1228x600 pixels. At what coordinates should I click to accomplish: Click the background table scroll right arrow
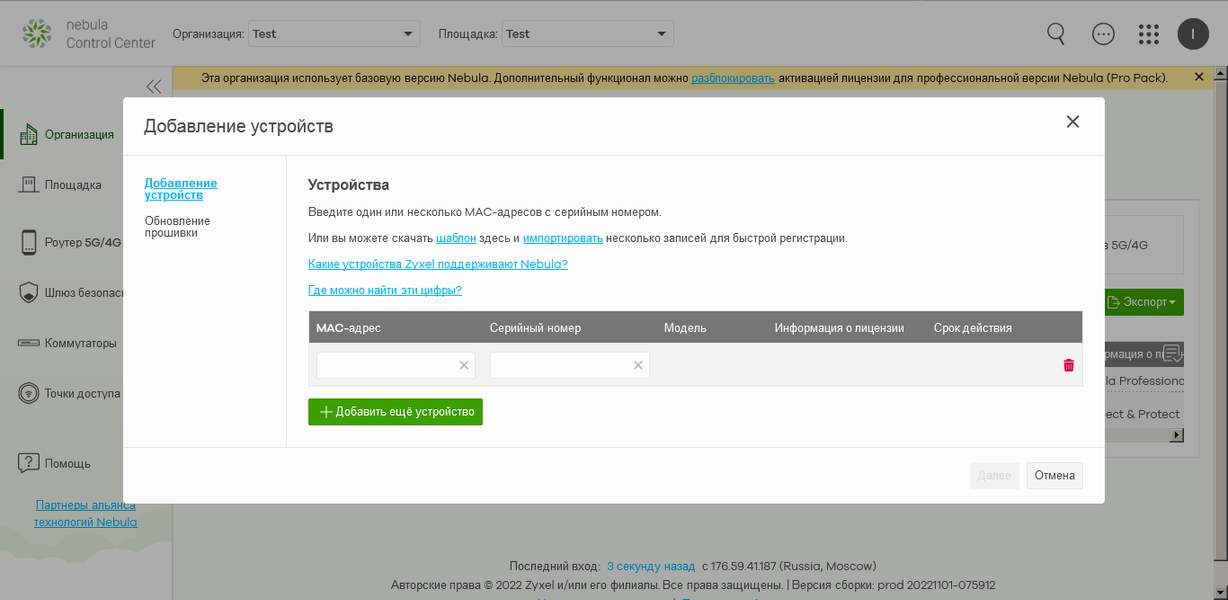(1177, 435)
